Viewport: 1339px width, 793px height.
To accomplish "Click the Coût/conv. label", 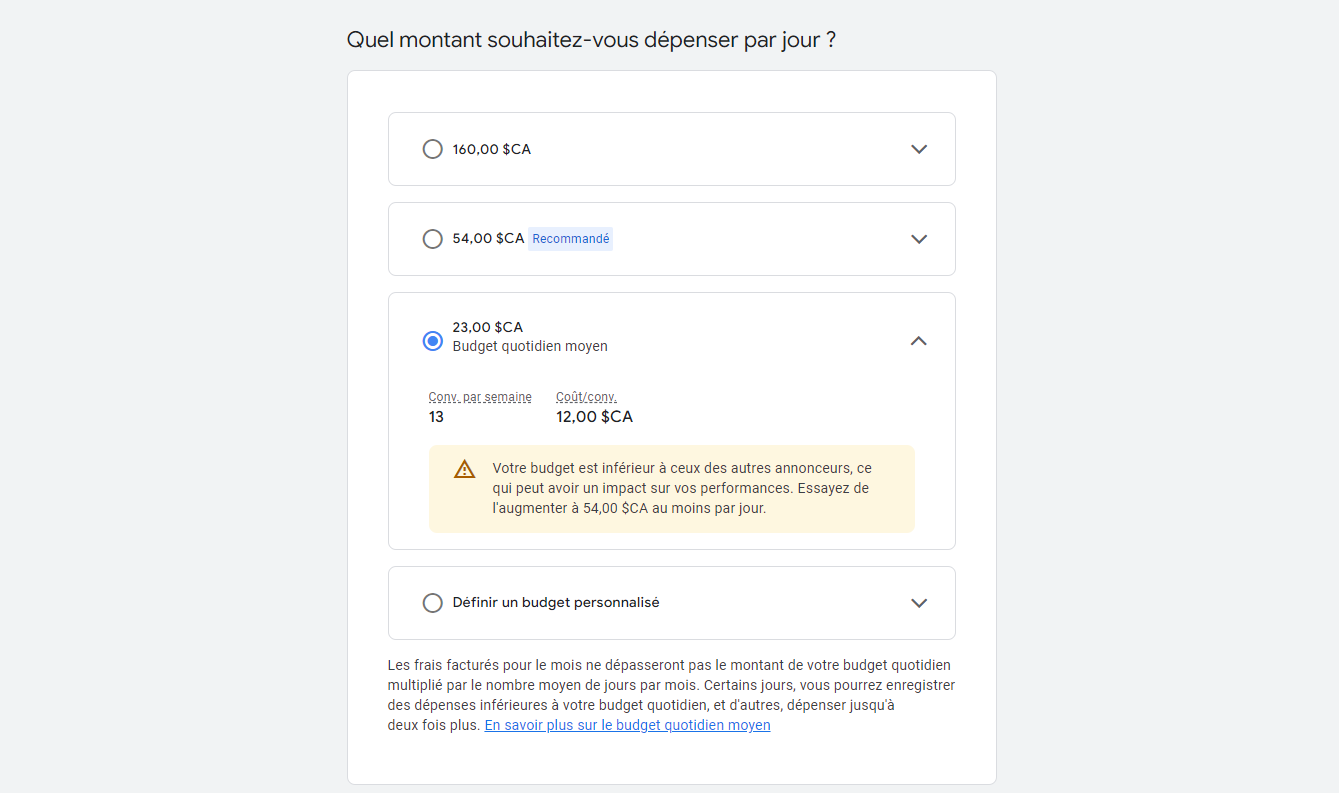I will [x=586, y=397].
